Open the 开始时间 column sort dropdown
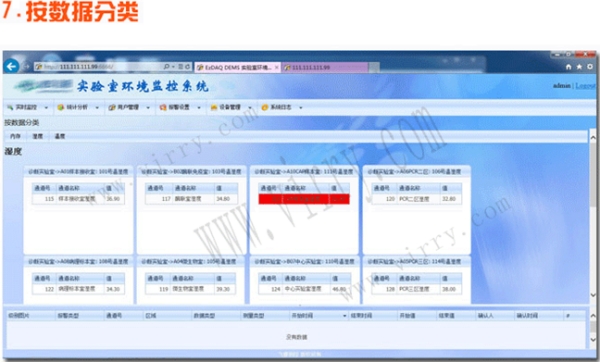 pyautogui.click(x=344, y=316)
